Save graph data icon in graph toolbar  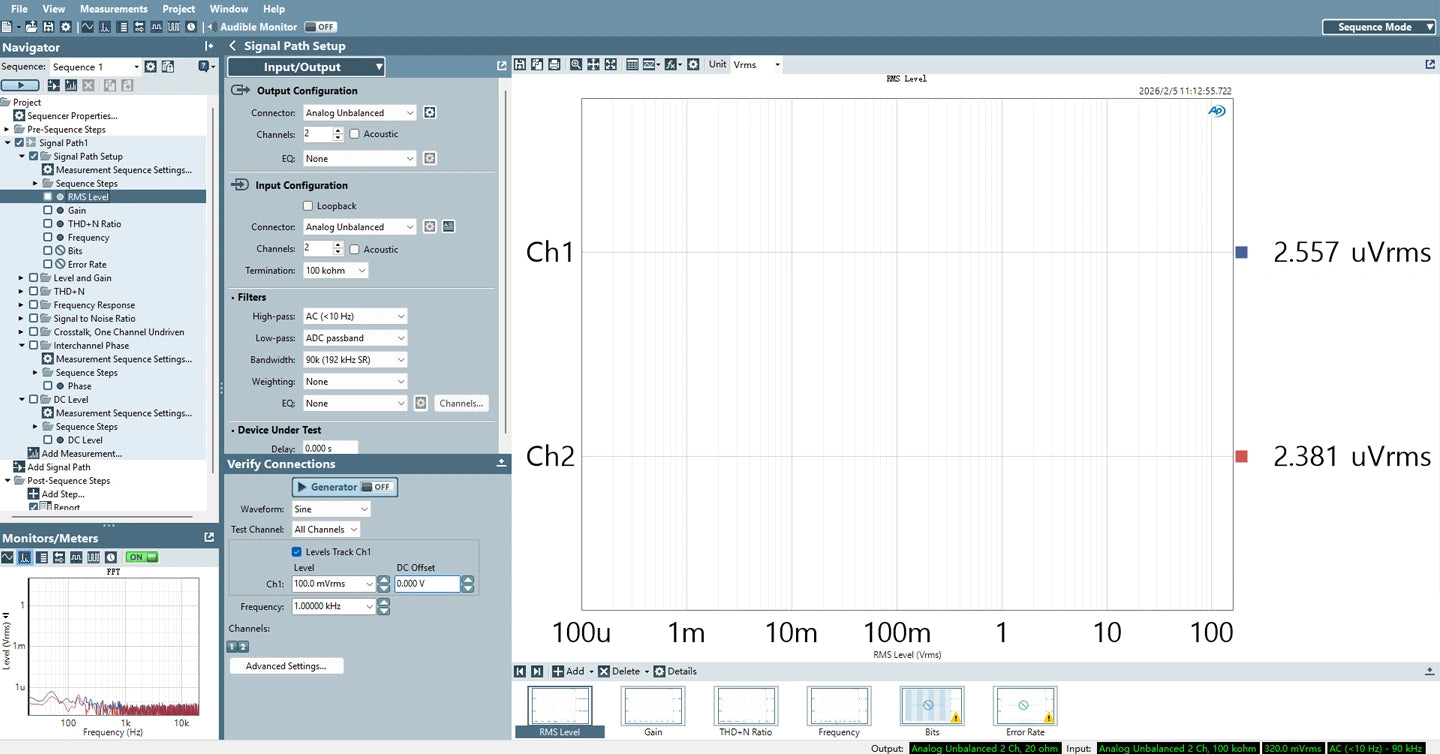[520, 65]
